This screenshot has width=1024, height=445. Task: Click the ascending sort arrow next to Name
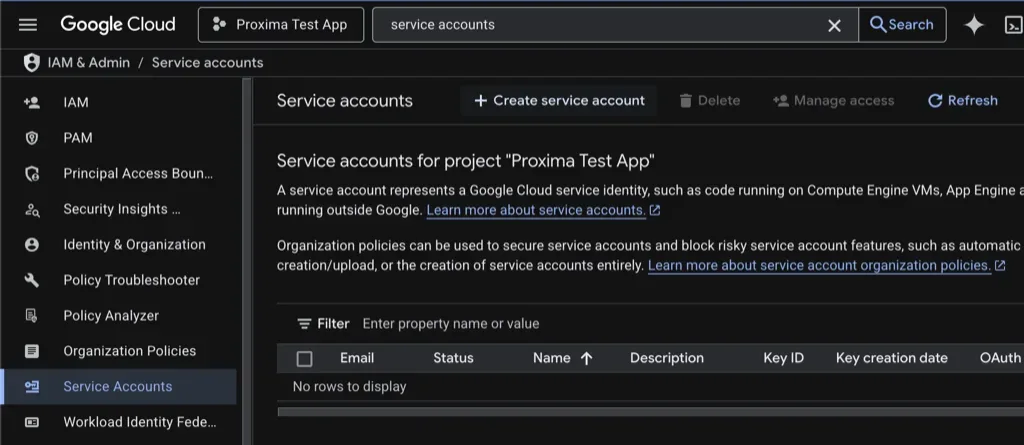[x=586, y=358]
